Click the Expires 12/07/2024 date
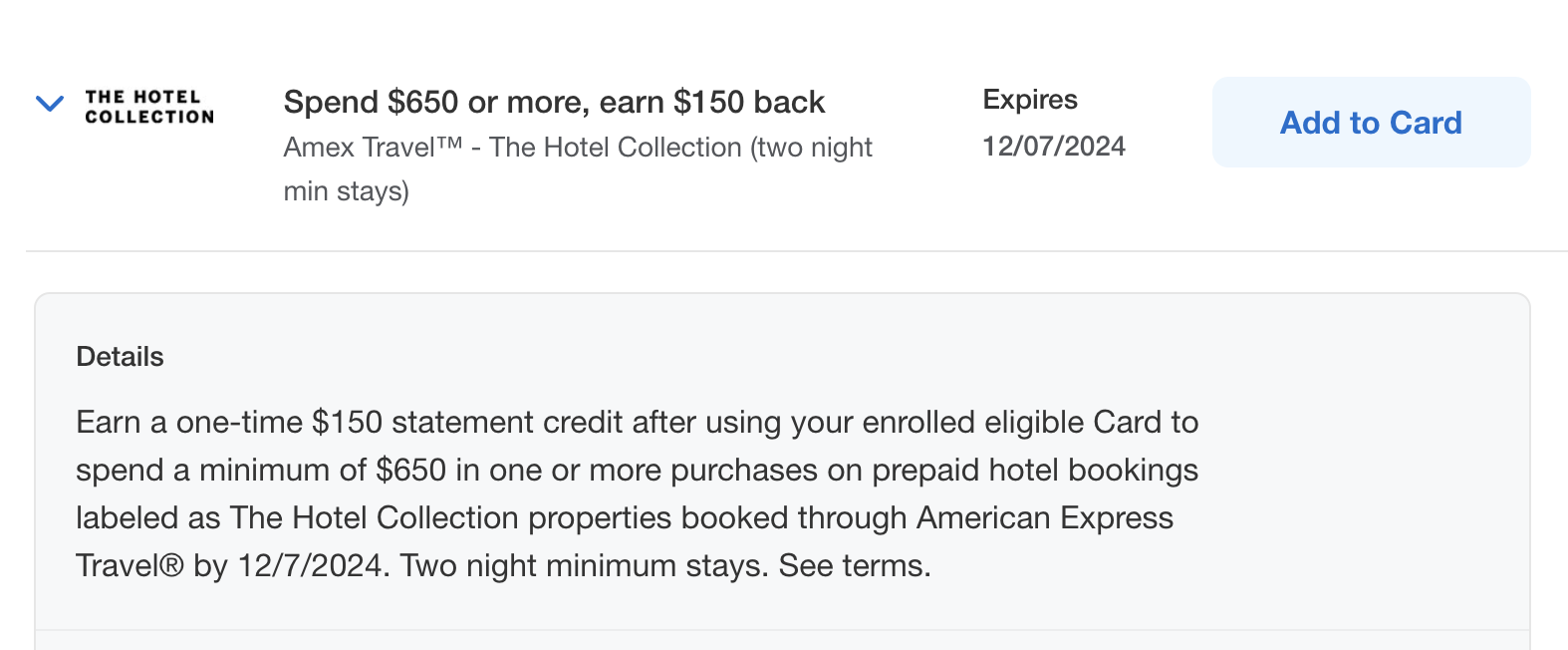The image size is (1568, 650). tap(1053, 146)
